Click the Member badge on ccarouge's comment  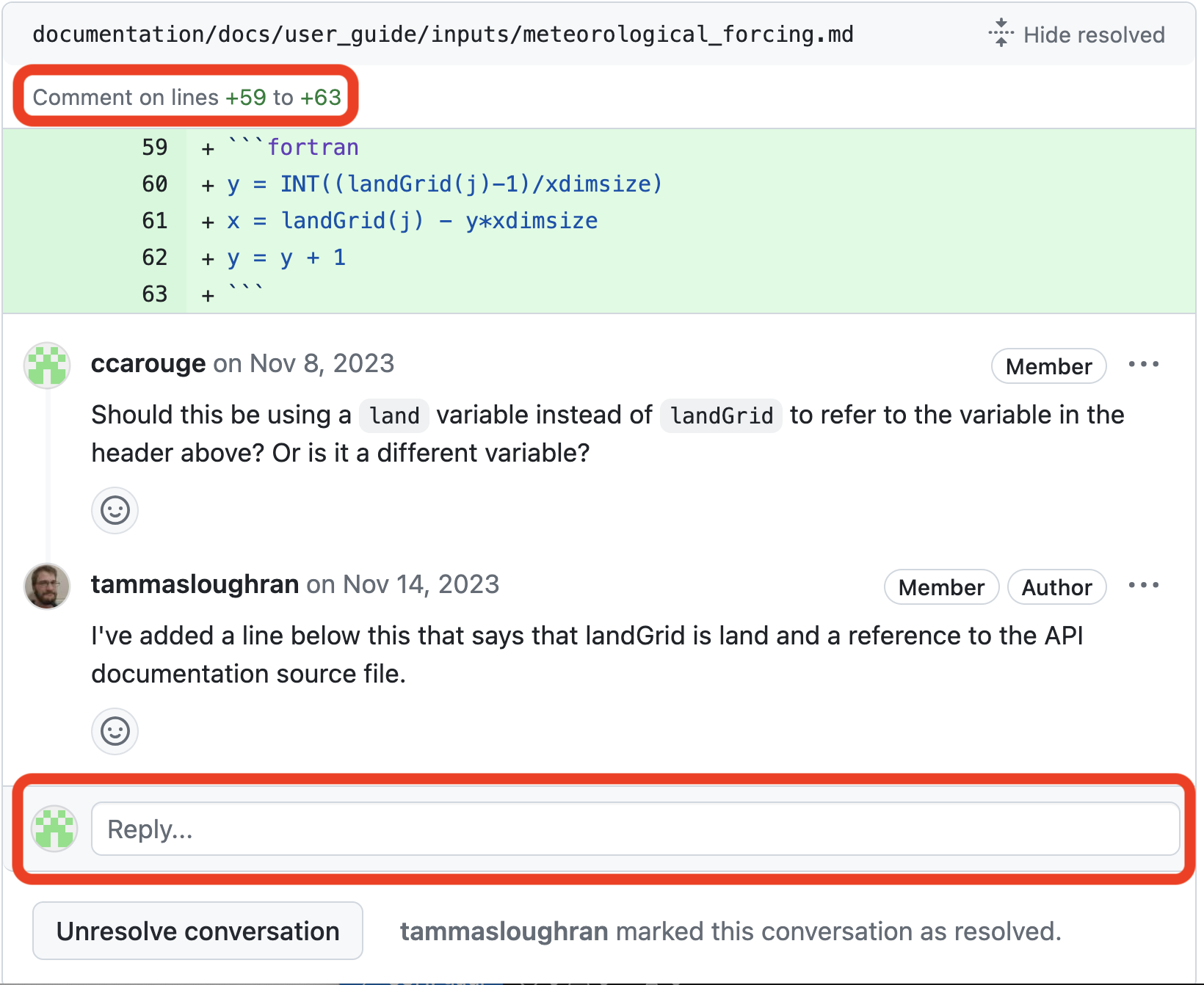click(1048, 366)
